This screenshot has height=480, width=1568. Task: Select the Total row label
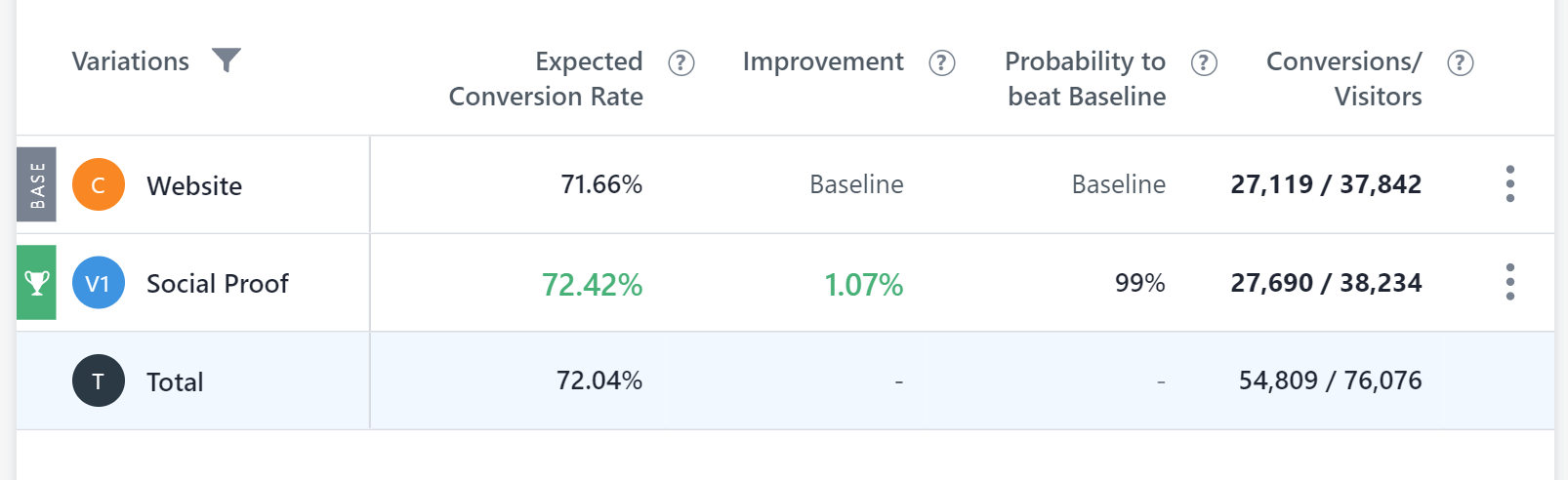[x=176, y=382]
